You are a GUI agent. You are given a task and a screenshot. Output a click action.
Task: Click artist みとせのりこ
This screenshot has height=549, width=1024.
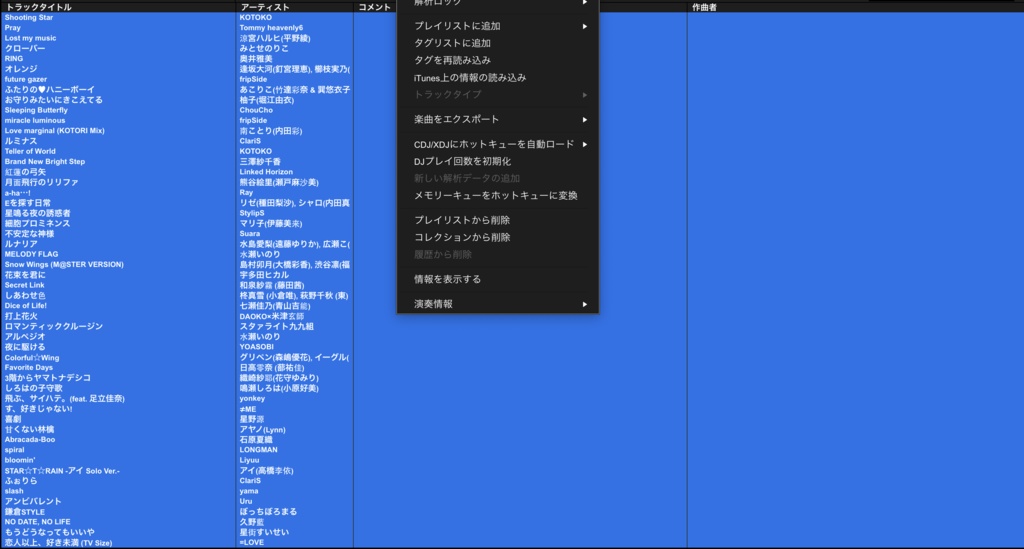tap(264, 48)
